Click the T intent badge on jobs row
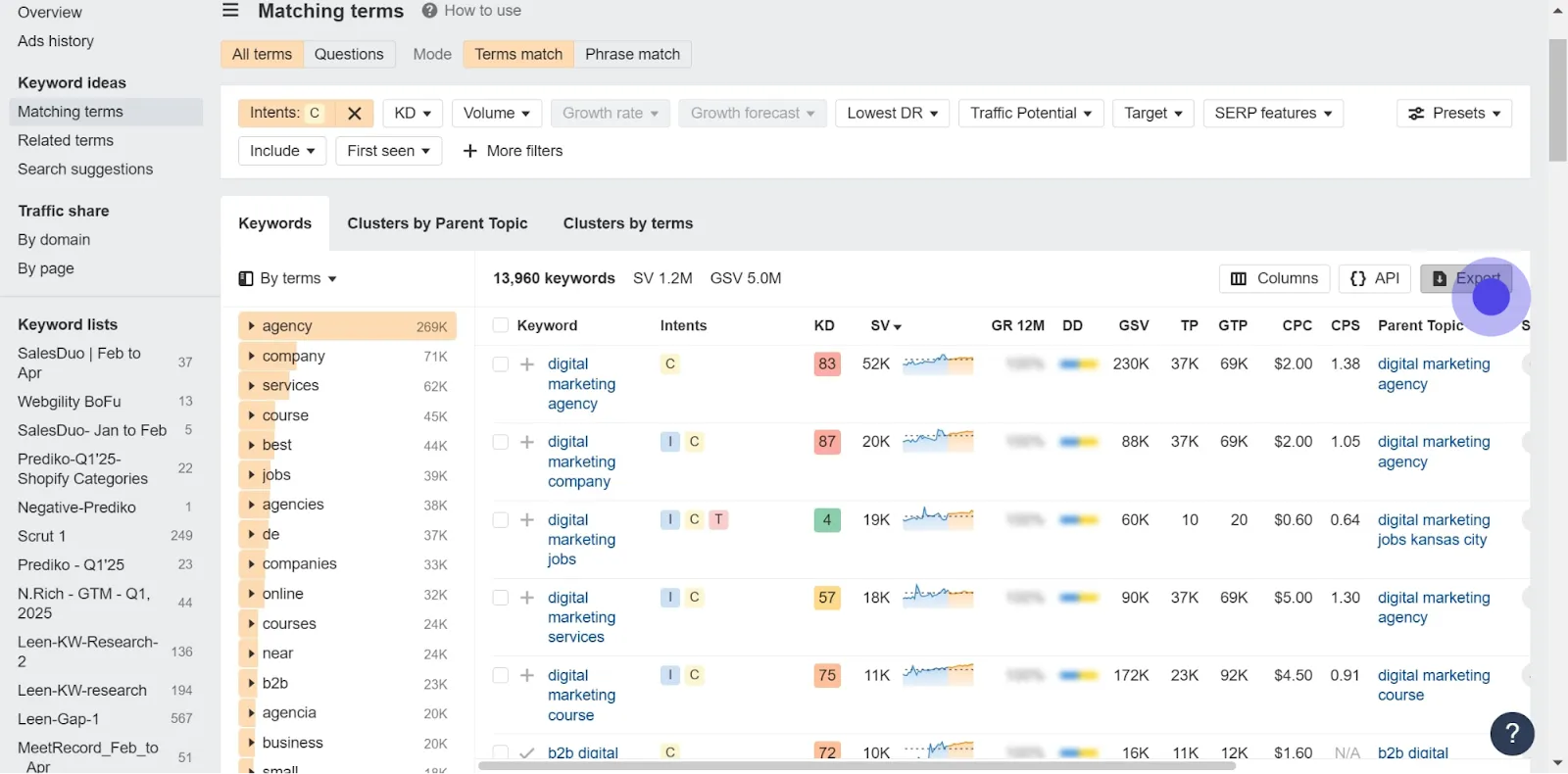Screen dimensions: 1568x774 pos(718,519)
